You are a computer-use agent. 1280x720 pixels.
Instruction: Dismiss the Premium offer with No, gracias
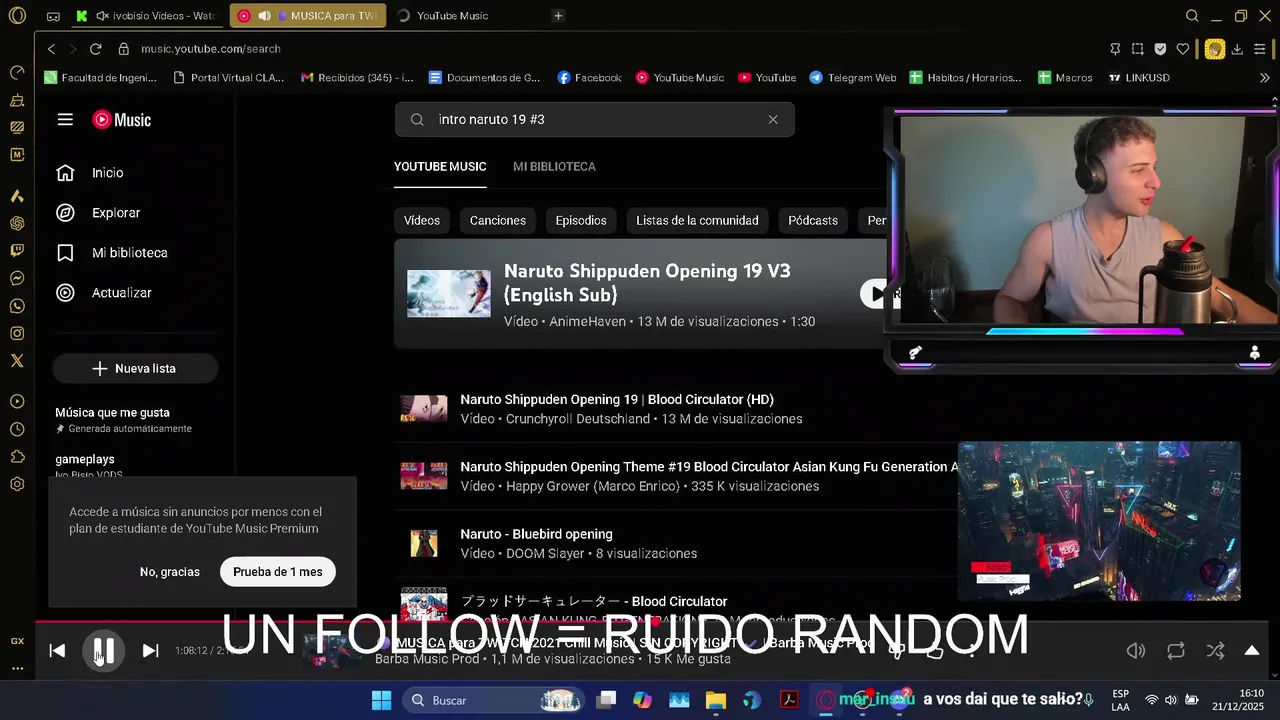[x=170, y=572]
